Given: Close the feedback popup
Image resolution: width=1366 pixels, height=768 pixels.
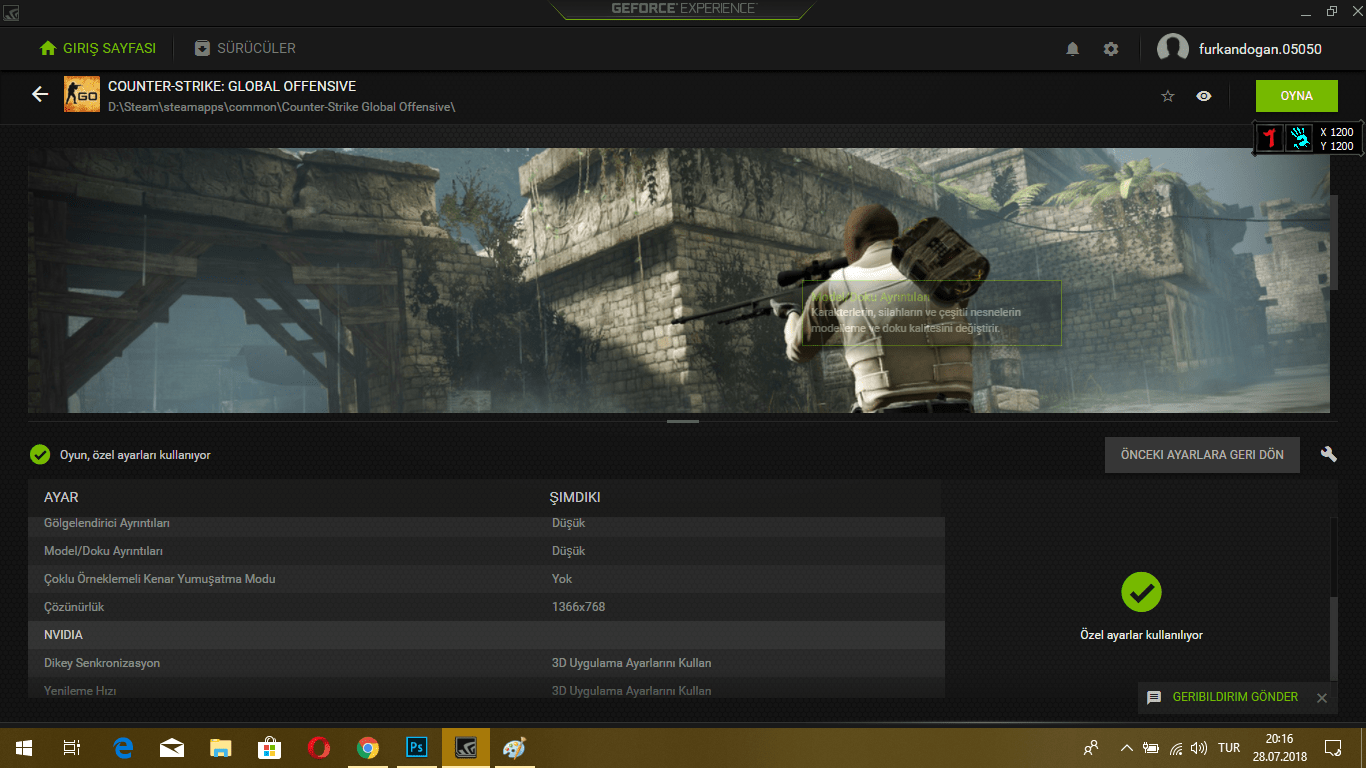Looking at the screenshot, I should (1322, 698).
